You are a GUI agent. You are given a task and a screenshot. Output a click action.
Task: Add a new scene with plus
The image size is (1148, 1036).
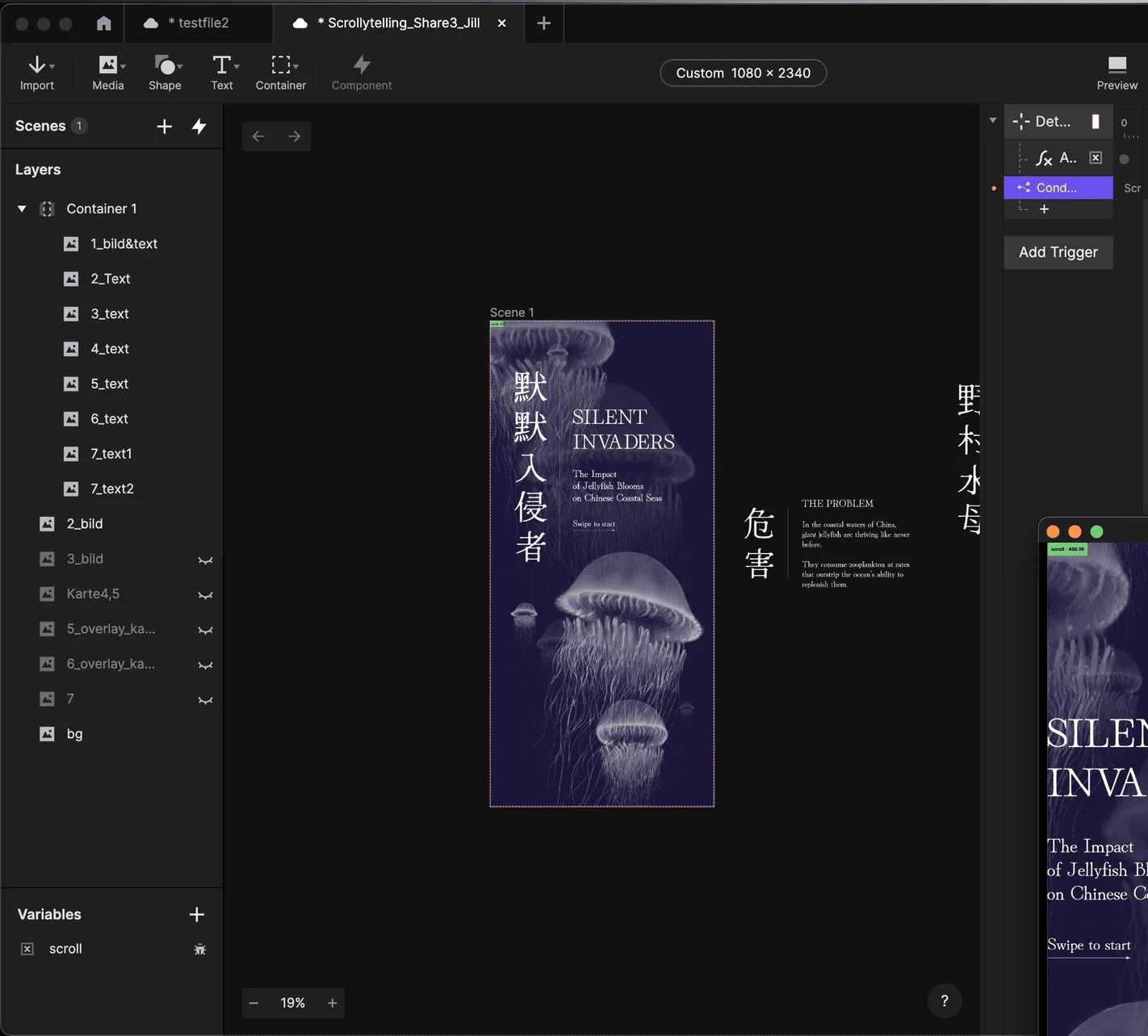click(165, 127)
